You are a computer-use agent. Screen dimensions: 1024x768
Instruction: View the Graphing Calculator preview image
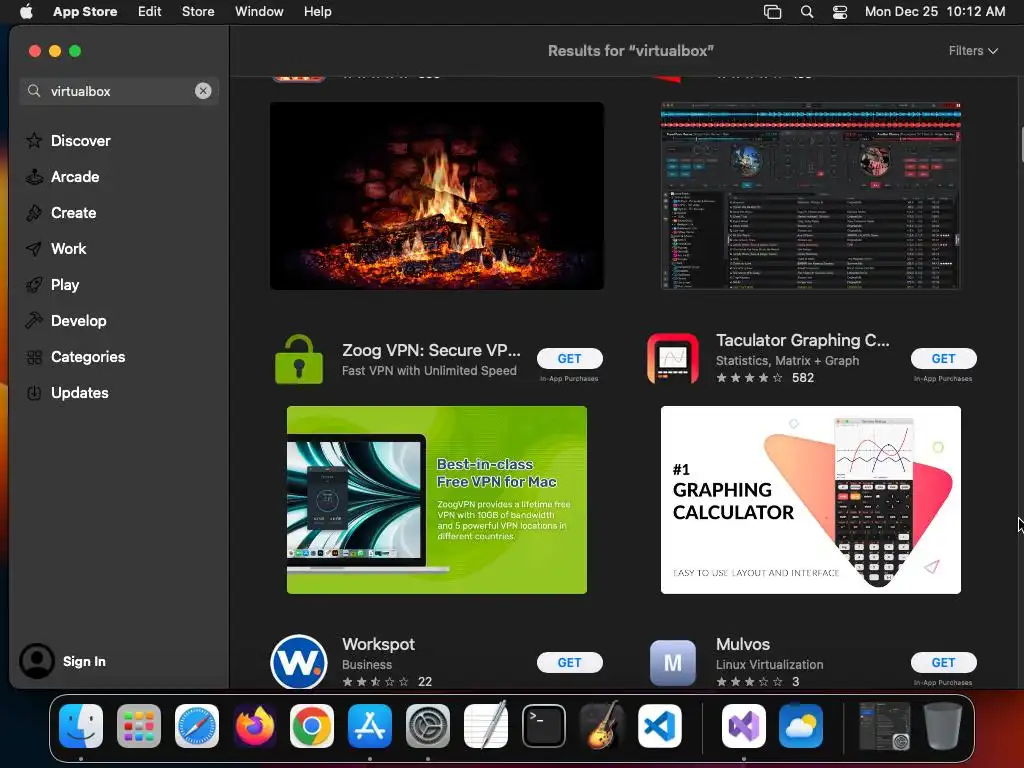(x=810, y=500)
